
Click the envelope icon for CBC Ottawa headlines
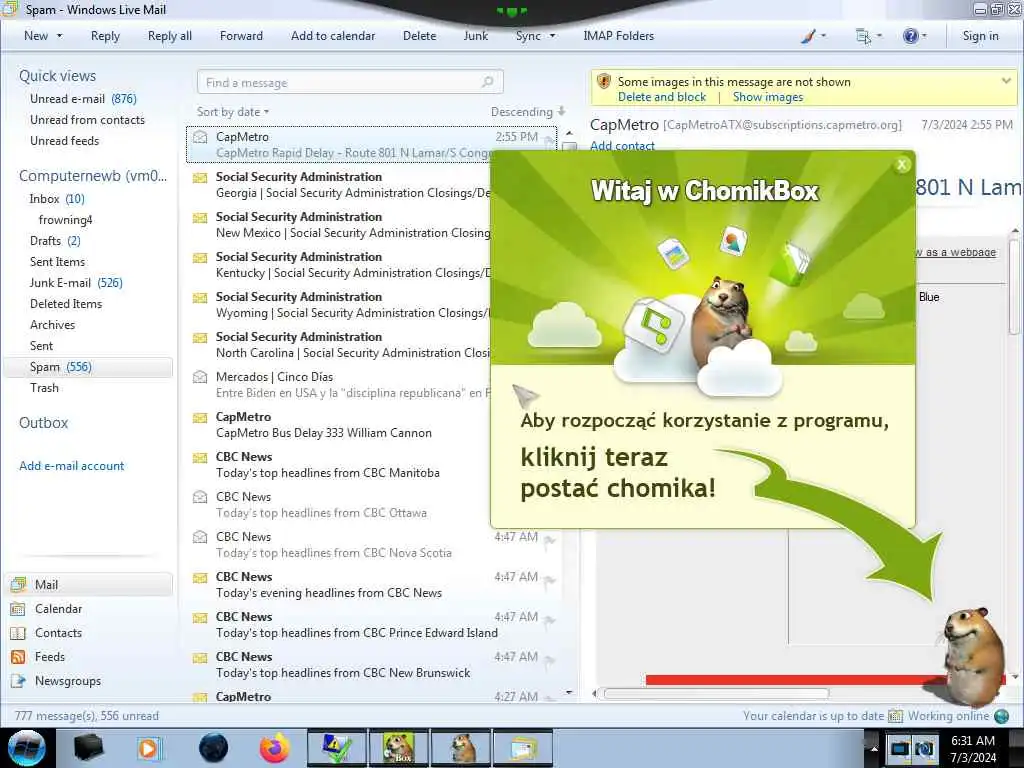point(200,497)
